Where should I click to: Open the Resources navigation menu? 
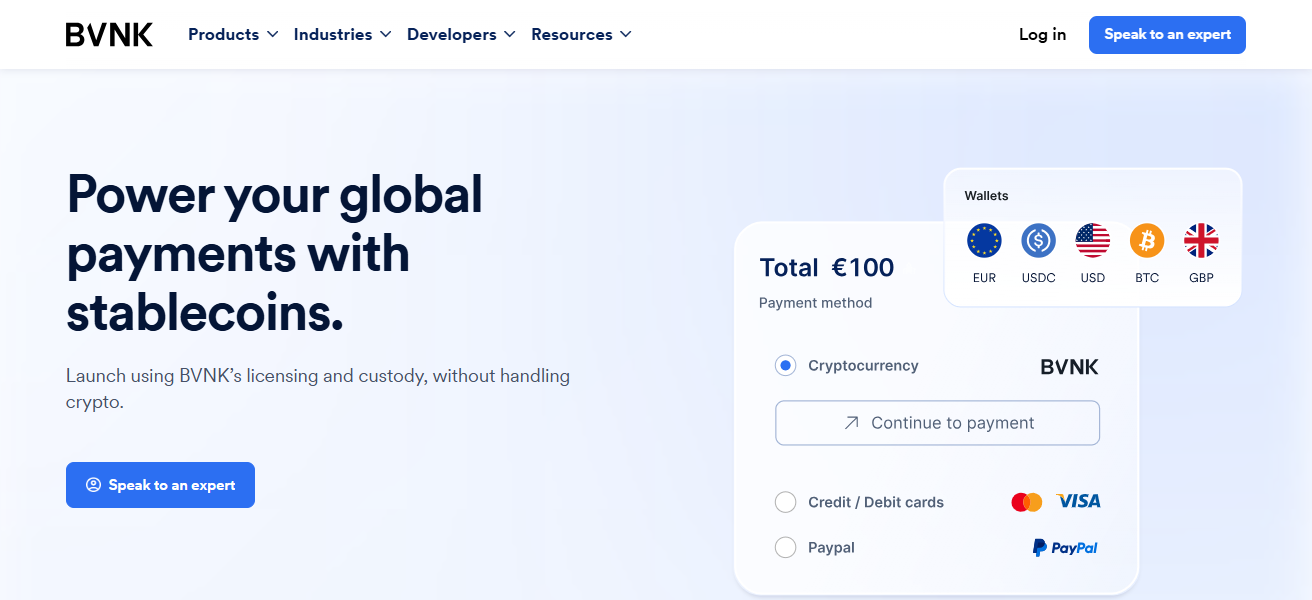click(581, 35)
